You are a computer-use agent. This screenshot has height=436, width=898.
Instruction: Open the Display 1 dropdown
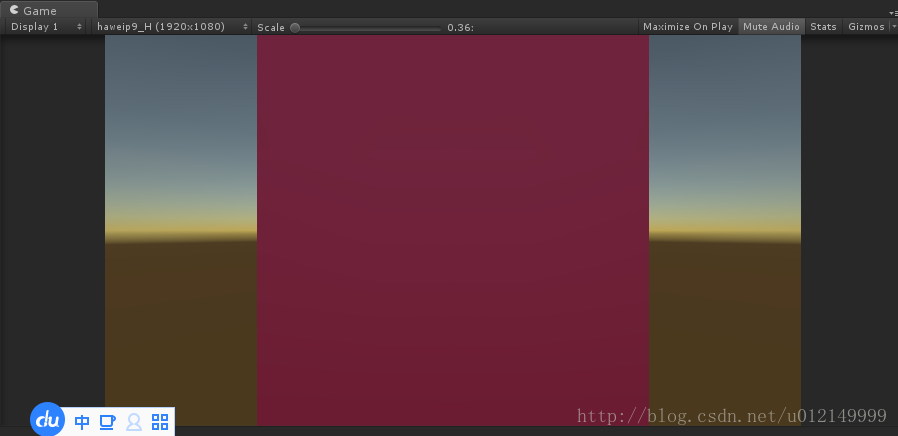[46, 26]
